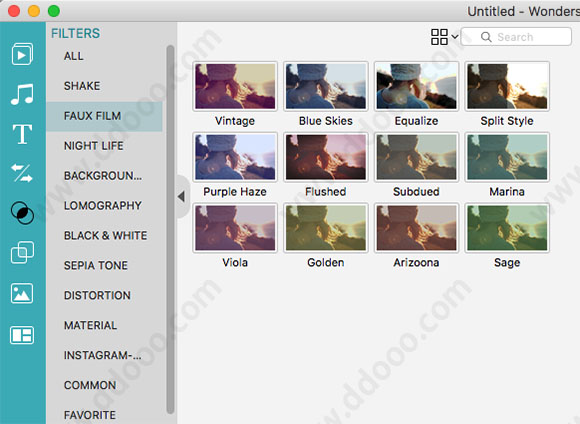Select the ALL filter category
Viewport: 580px width, 424px height.
74,56
